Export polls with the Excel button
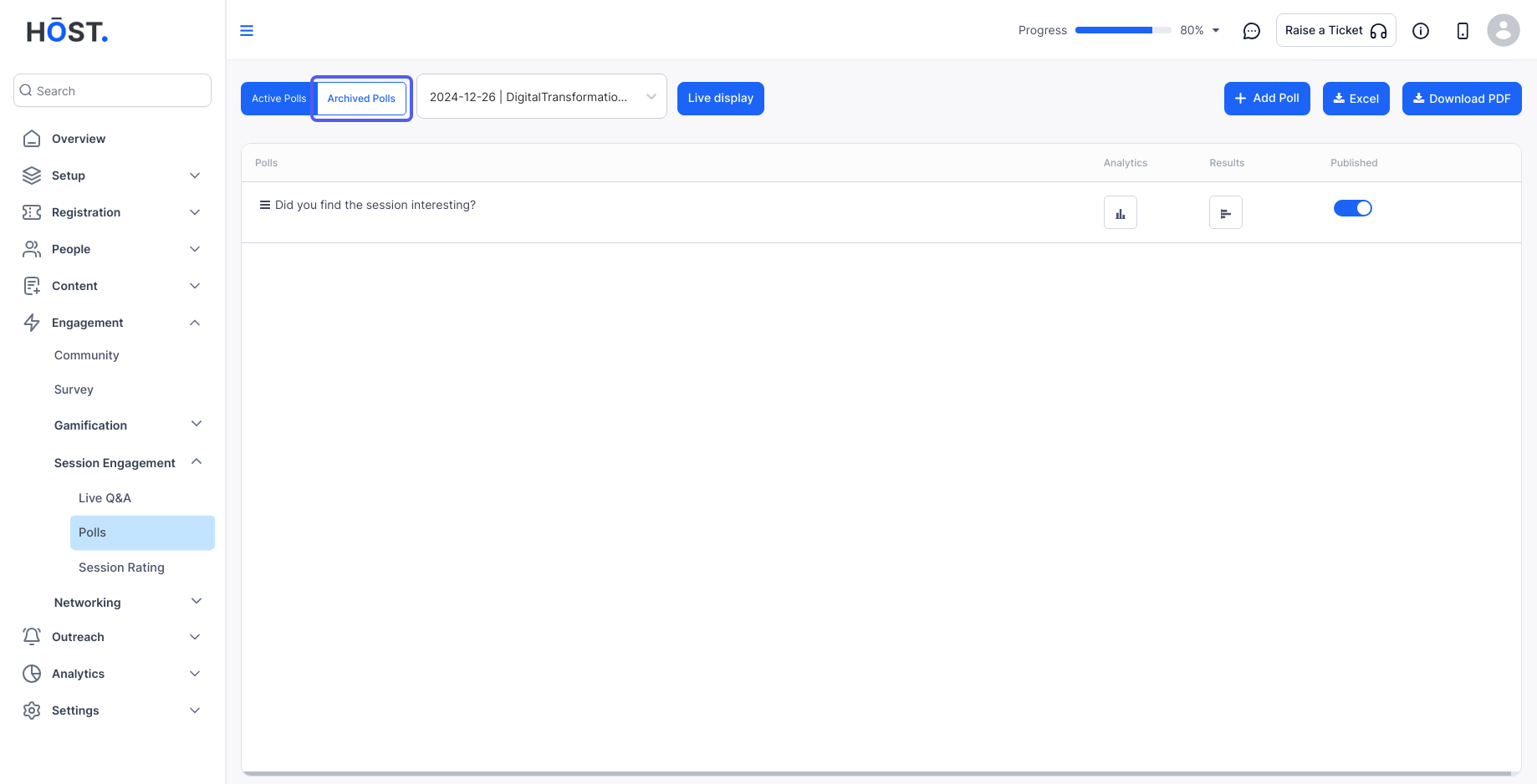The width and height of the screenshot is (1537, 784). click(1356, 99)
